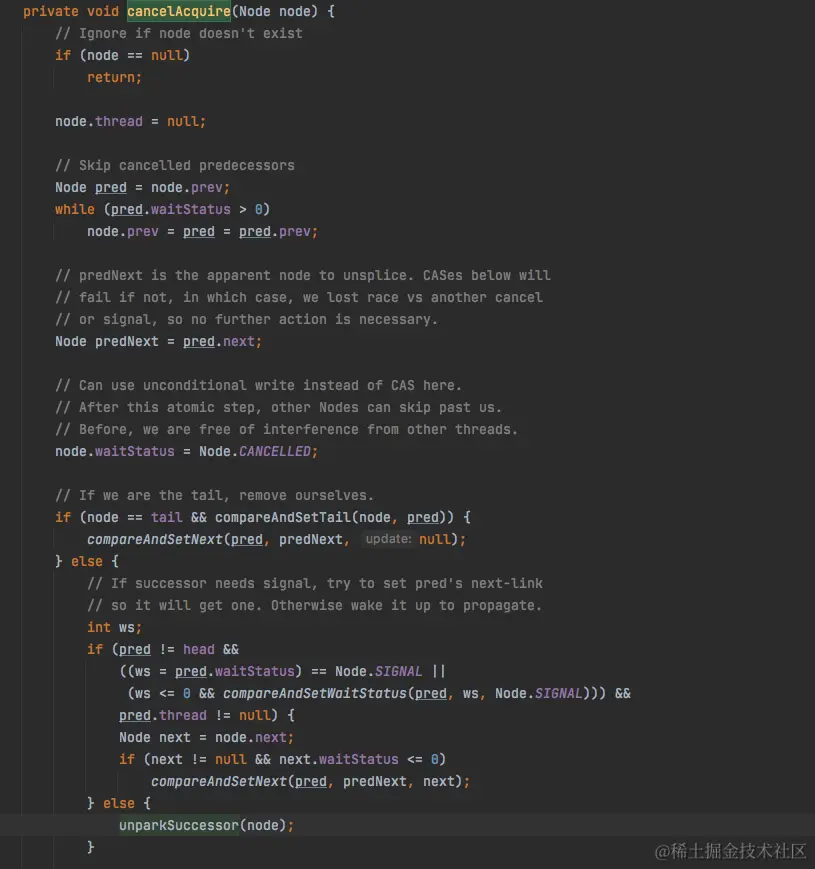Click the 'node.thread = null;' line
Image resolution: width=815 pixels, height=869 pixels.
pyautogui.click(x=130, y=121)
